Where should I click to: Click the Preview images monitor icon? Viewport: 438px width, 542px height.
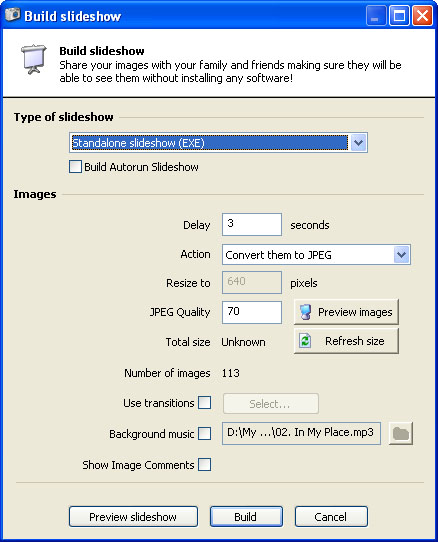click(x=306, y=312)
